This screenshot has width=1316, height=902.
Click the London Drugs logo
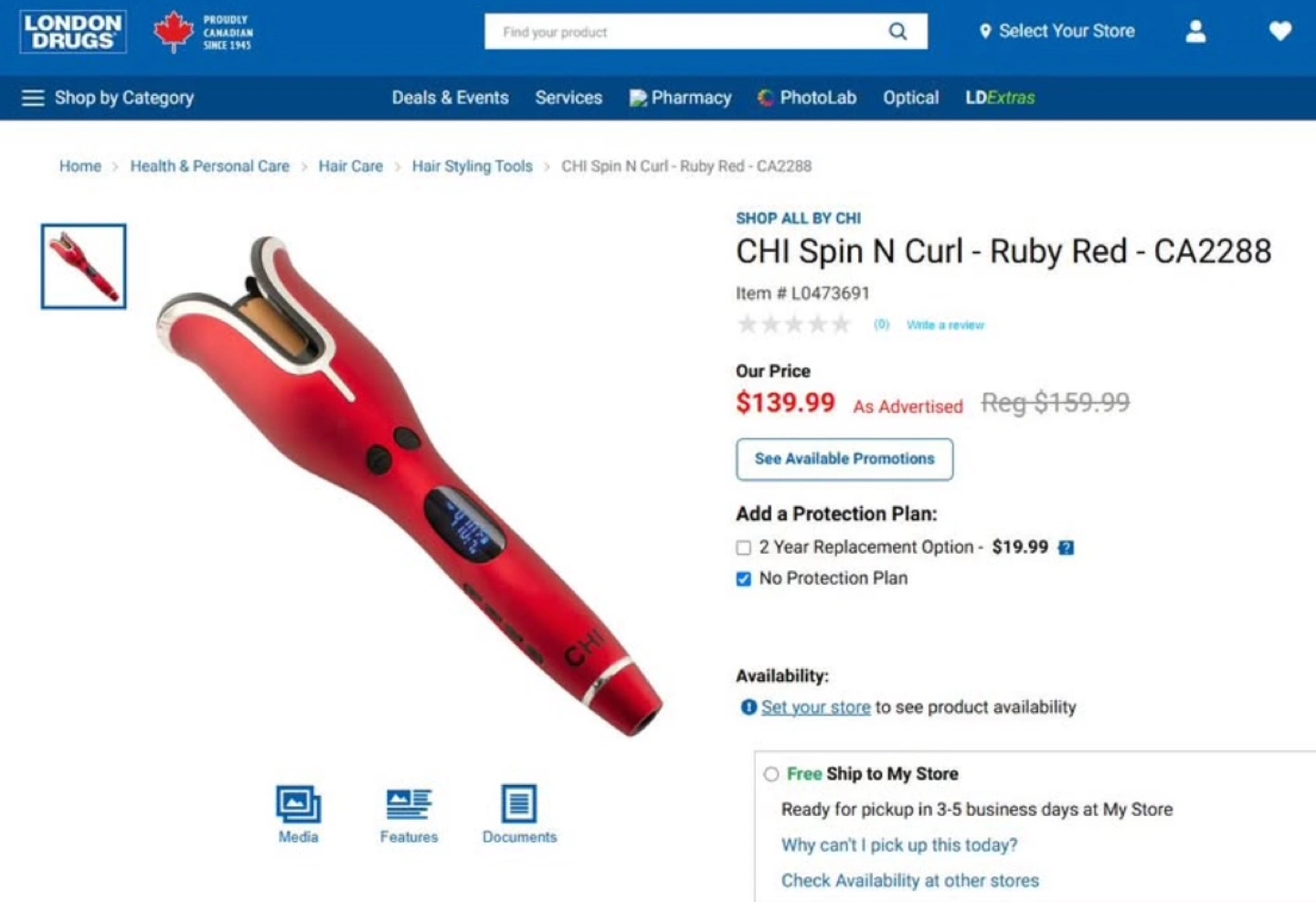(73, 32)
